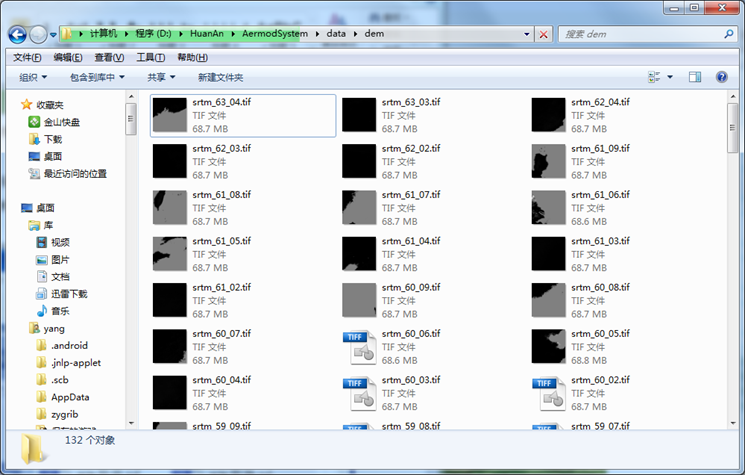Open the change view dropdown arrow
745x475 pixels.
tap(671, 77)
